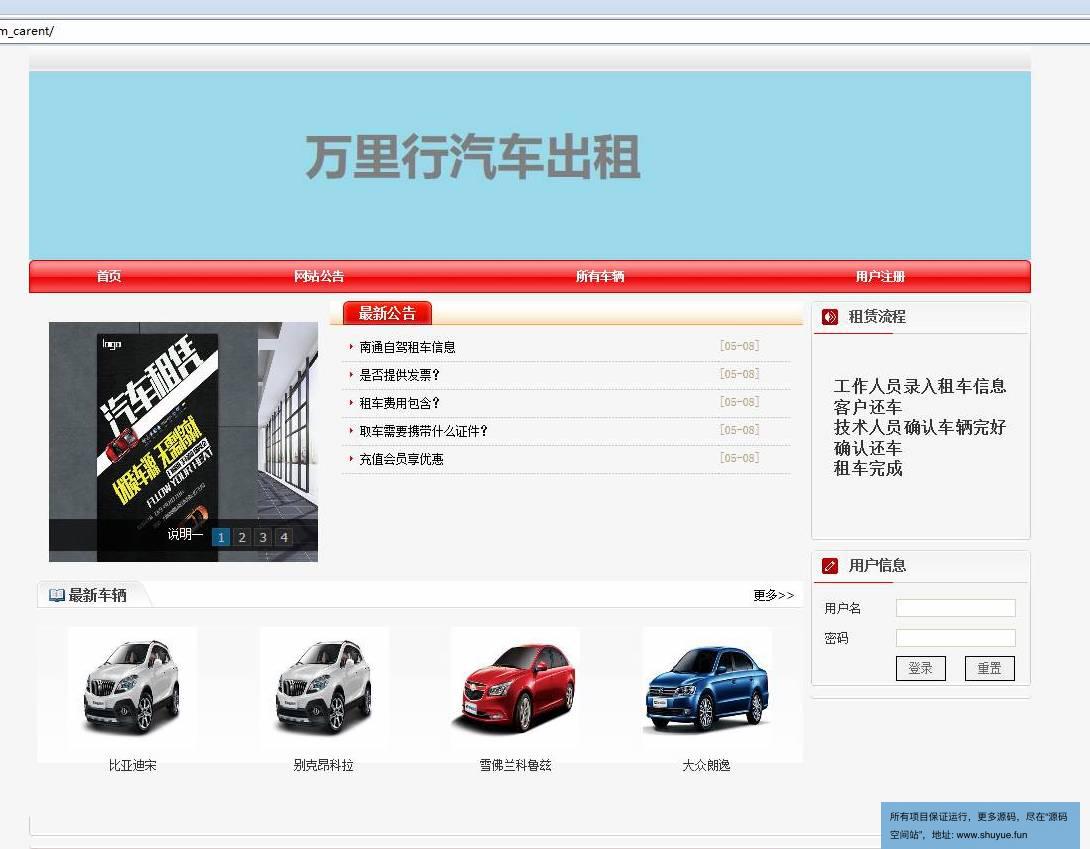
Task: Open announcement 南通自驾租车信息
Action: pos(407,347)
